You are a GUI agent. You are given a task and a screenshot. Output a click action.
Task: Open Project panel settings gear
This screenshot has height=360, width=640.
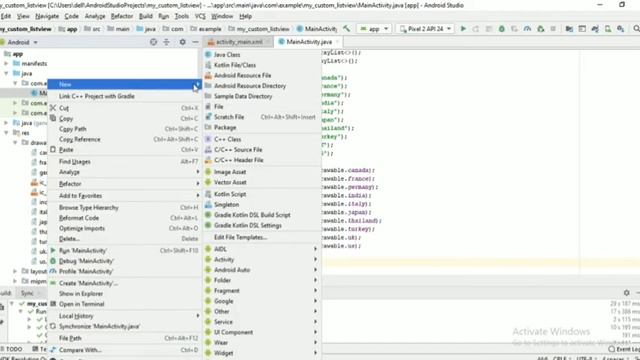182,42
